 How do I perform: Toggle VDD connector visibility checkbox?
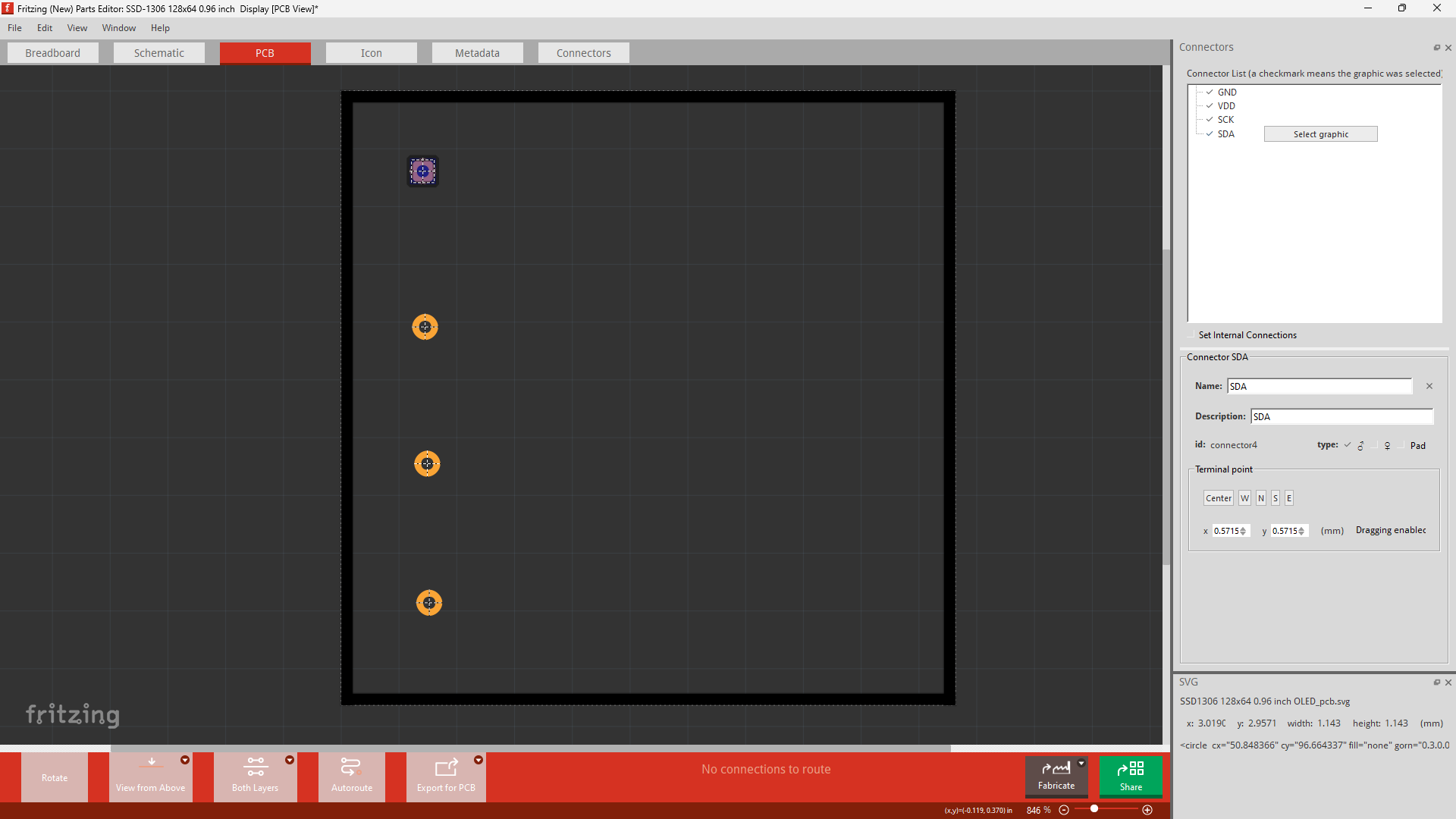point(1209,105)
